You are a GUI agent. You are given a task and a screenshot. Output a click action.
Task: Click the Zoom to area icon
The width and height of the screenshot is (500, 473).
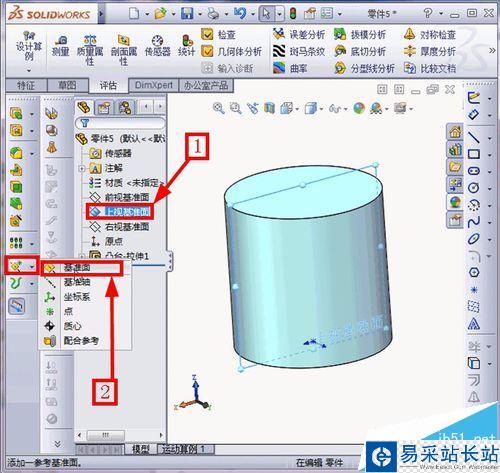tap(236, 108)
